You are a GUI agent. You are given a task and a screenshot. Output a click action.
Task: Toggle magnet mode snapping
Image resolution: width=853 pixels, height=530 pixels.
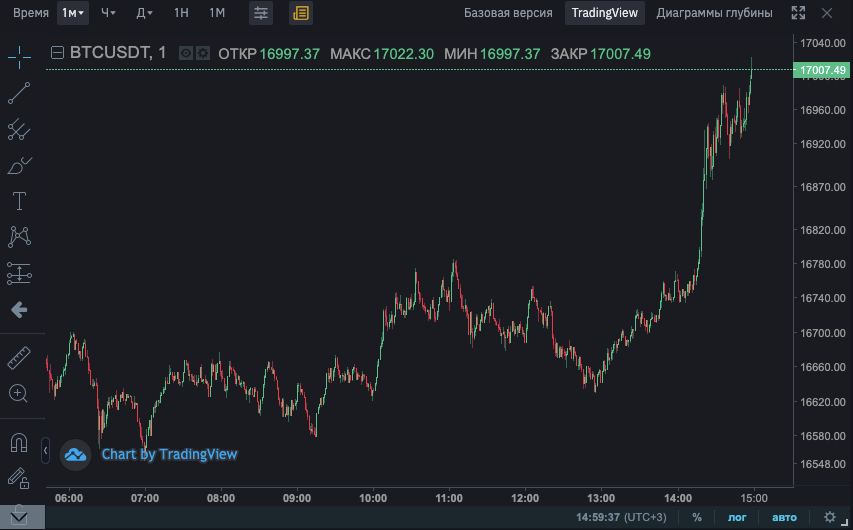pos(19,443)
